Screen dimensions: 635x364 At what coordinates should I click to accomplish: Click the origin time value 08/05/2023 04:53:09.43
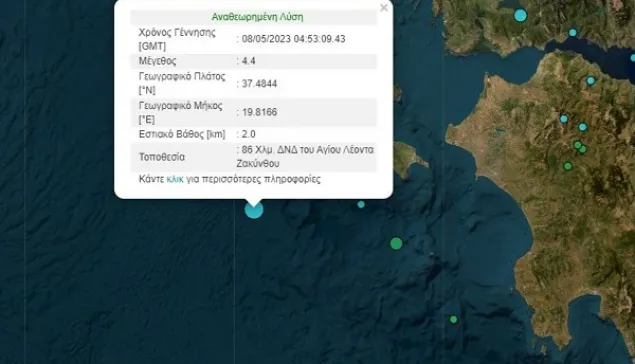[x=294, y=39]
